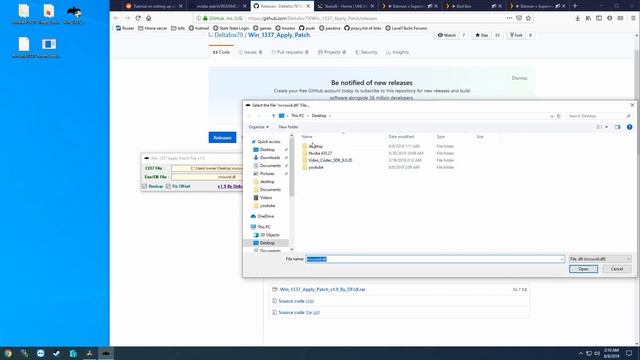Viewport: 640px width, 360px height.
Task: Sort by the Date modified column header
Action: point(401,137)
